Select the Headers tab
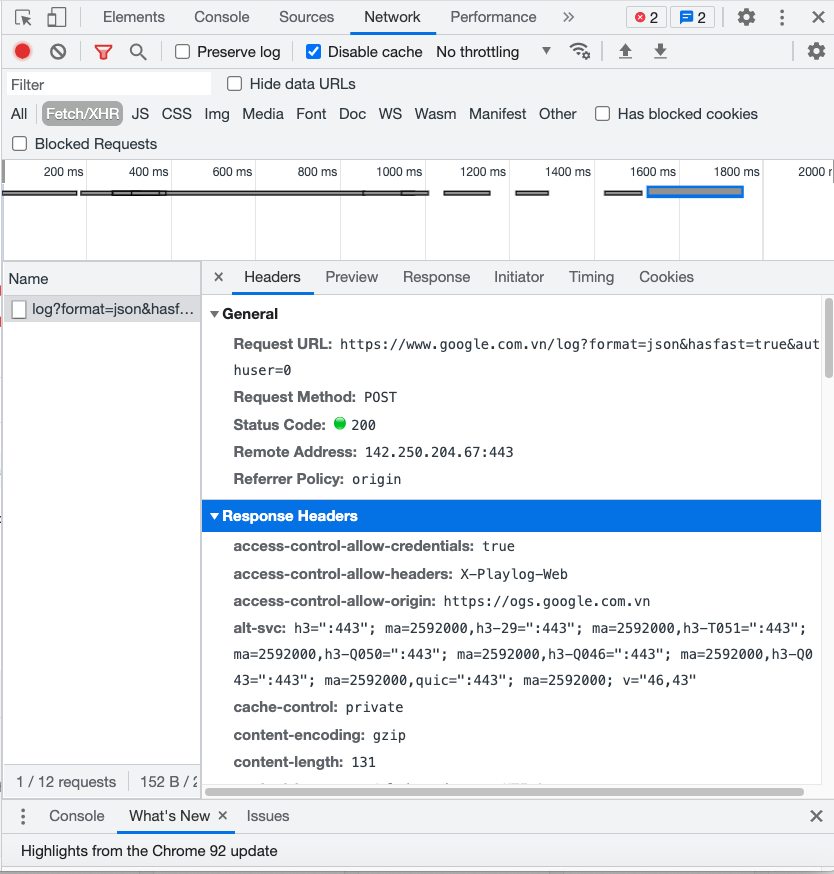 (x=273, y=277)
